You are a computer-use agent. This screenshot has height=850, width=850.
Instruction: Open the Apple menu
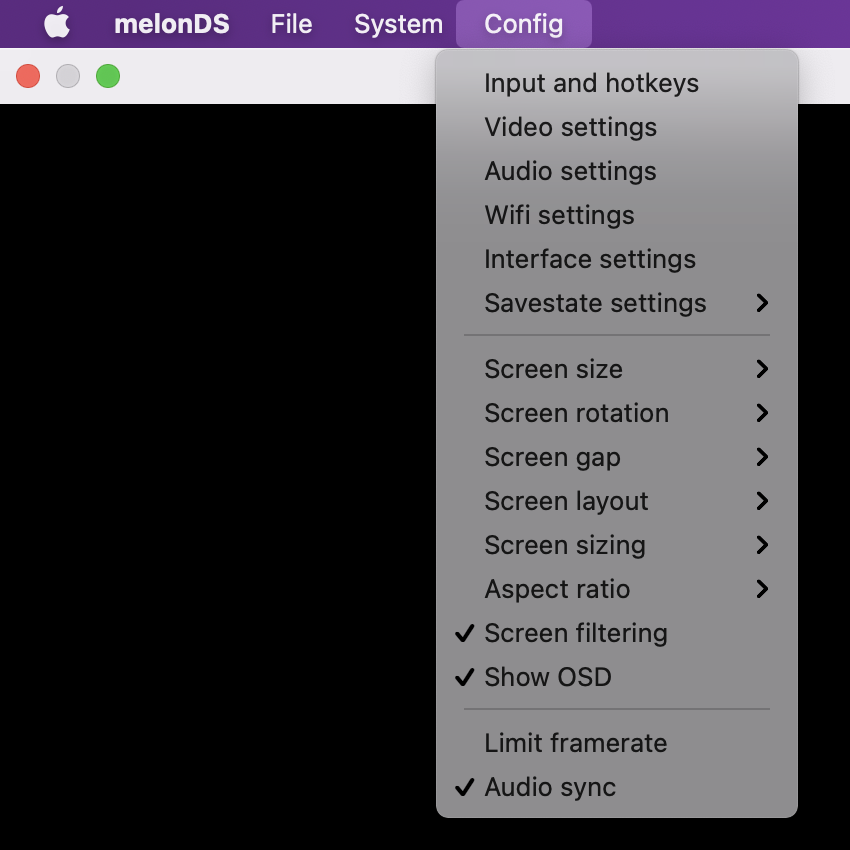tap(57, 23)
